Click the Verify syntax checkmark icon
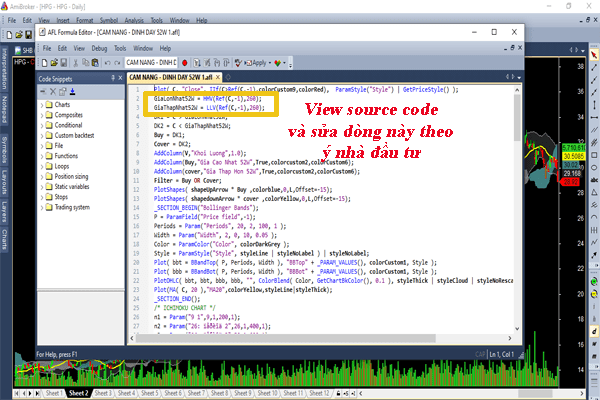 click(238, 63)
